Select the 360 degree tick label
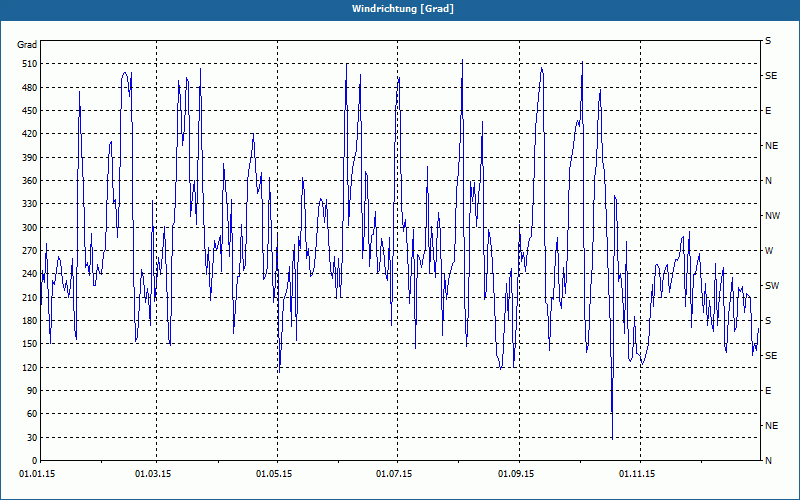The width and height of the screenshot is (800, 500). pos(30,181)
